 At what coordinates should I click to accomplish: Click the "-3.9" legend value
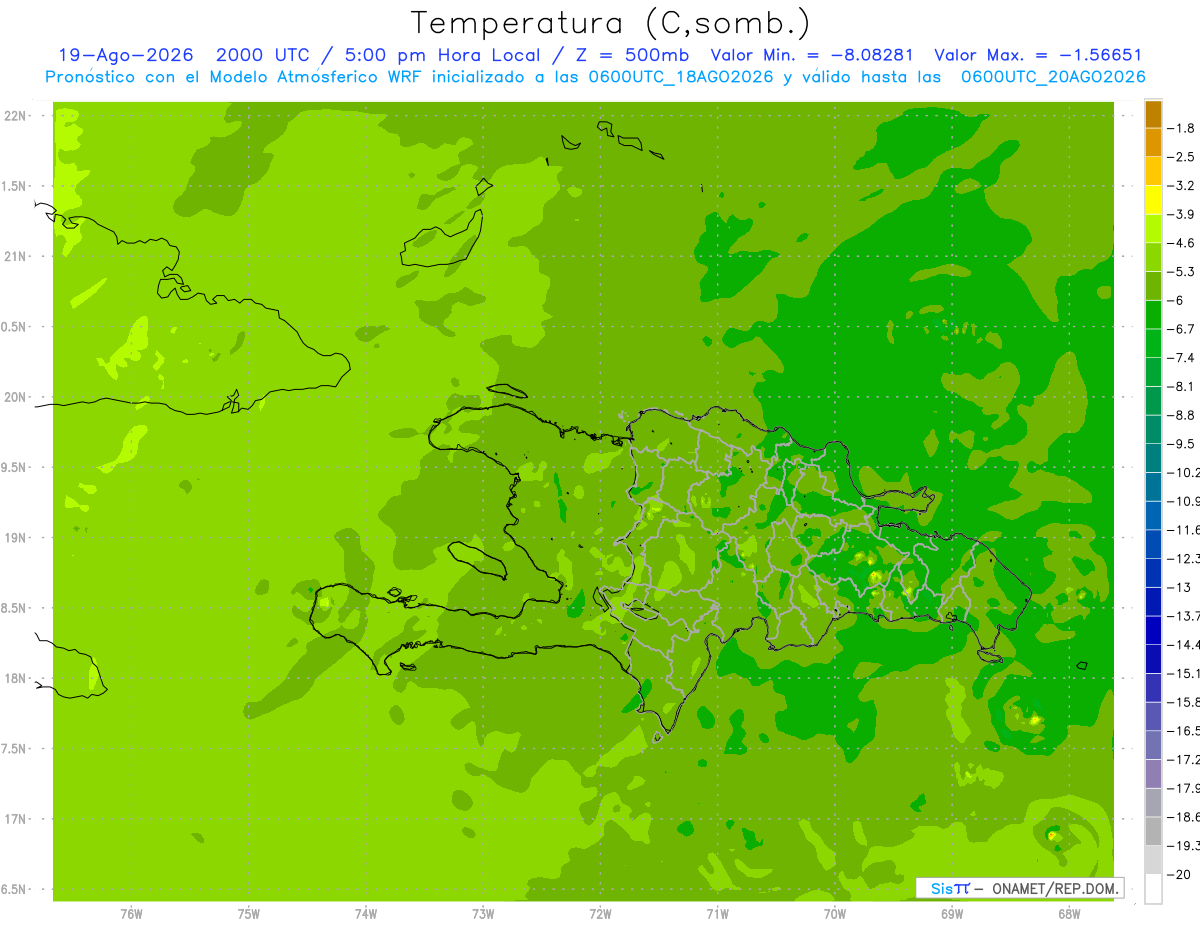pos(1182,214)
